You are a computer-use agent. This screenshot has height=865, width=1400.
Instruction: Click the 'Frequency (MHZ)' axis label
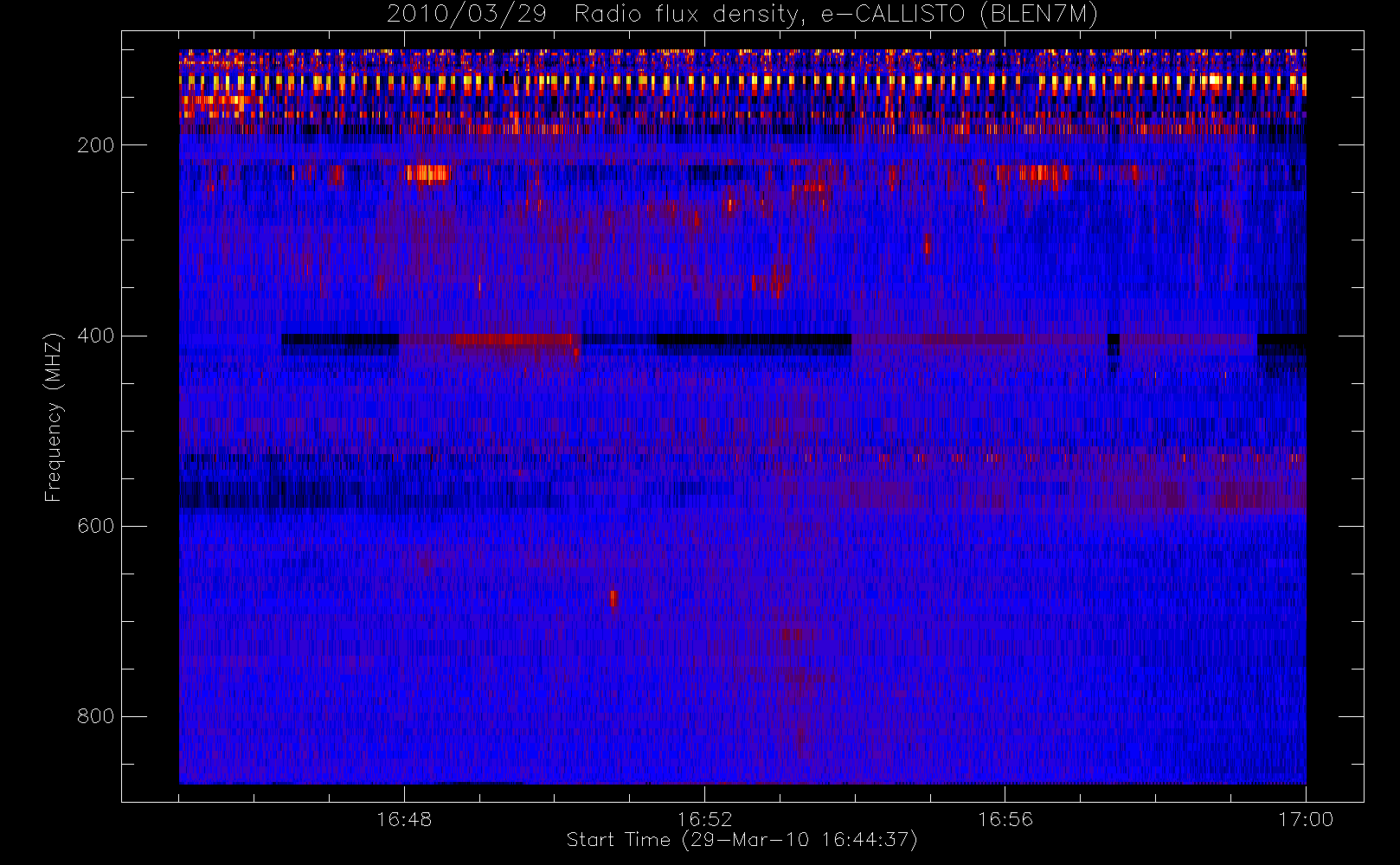(54, 417)
